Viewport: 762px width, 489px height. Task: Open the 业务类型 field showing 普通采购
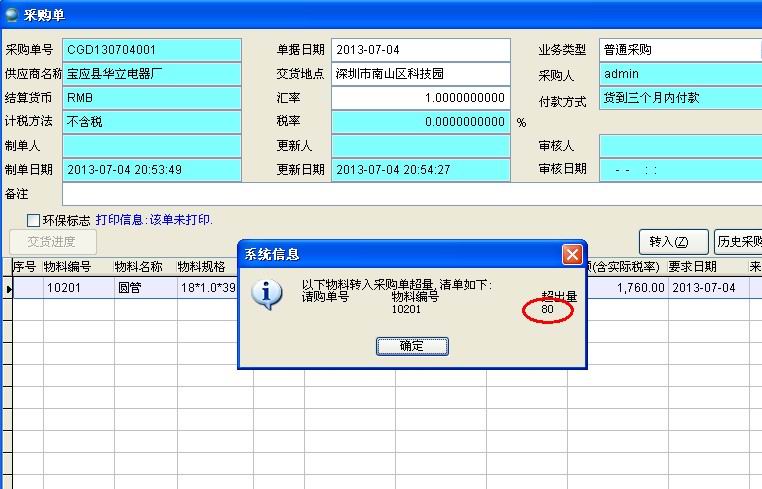(680, 50)
